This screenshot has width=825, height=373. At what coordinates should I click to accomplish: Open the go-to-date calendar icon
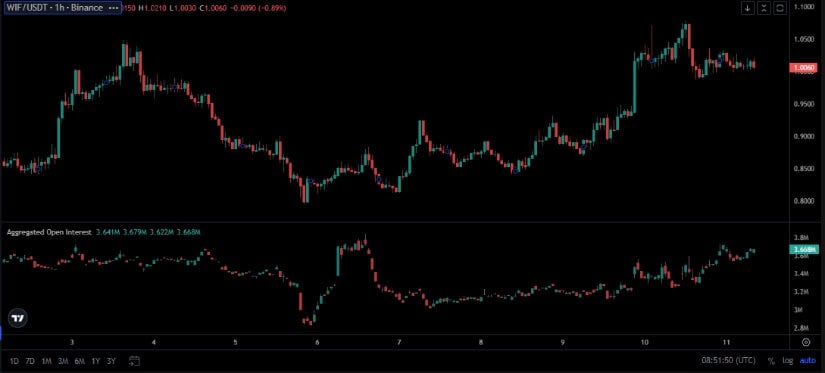tap(135, 361)
